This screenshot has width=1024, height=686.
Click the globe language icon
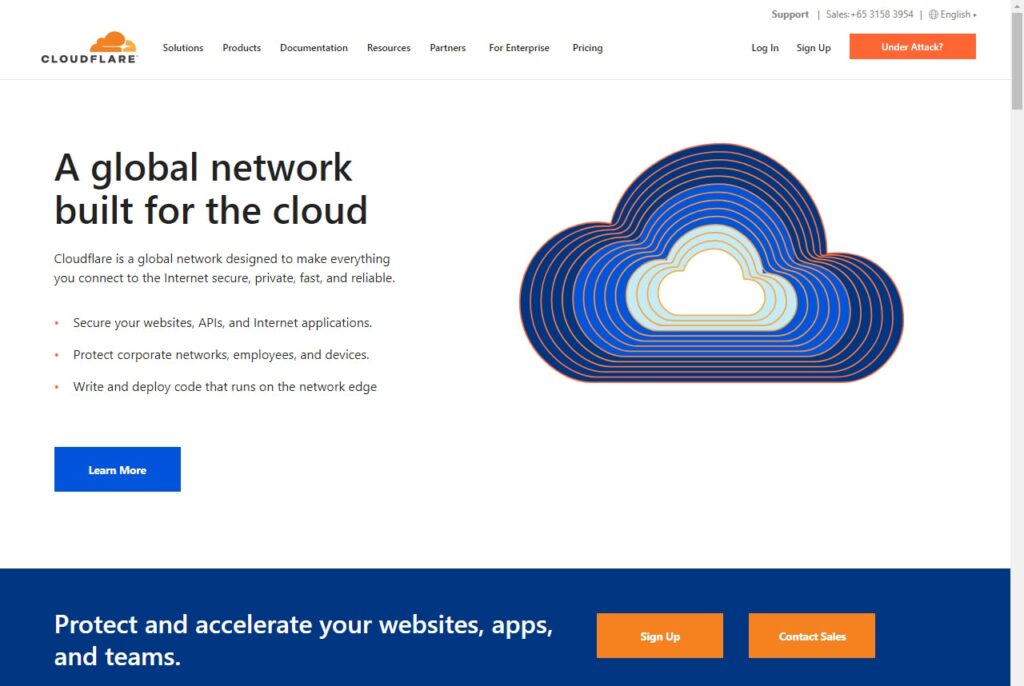(x=933, y=14)
